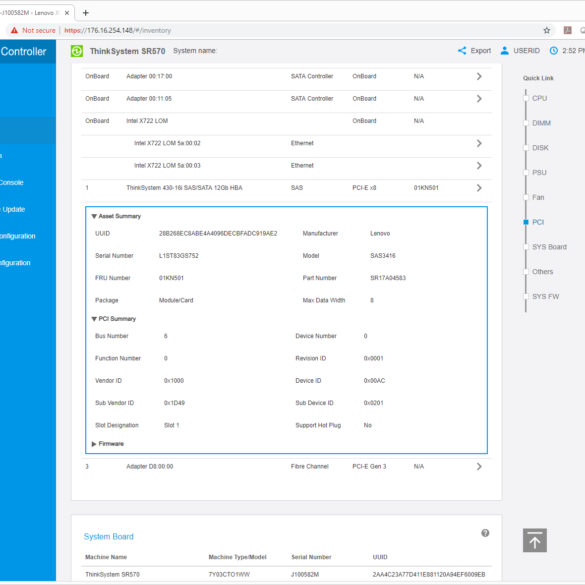Click the Model value SAS3416

383,256
